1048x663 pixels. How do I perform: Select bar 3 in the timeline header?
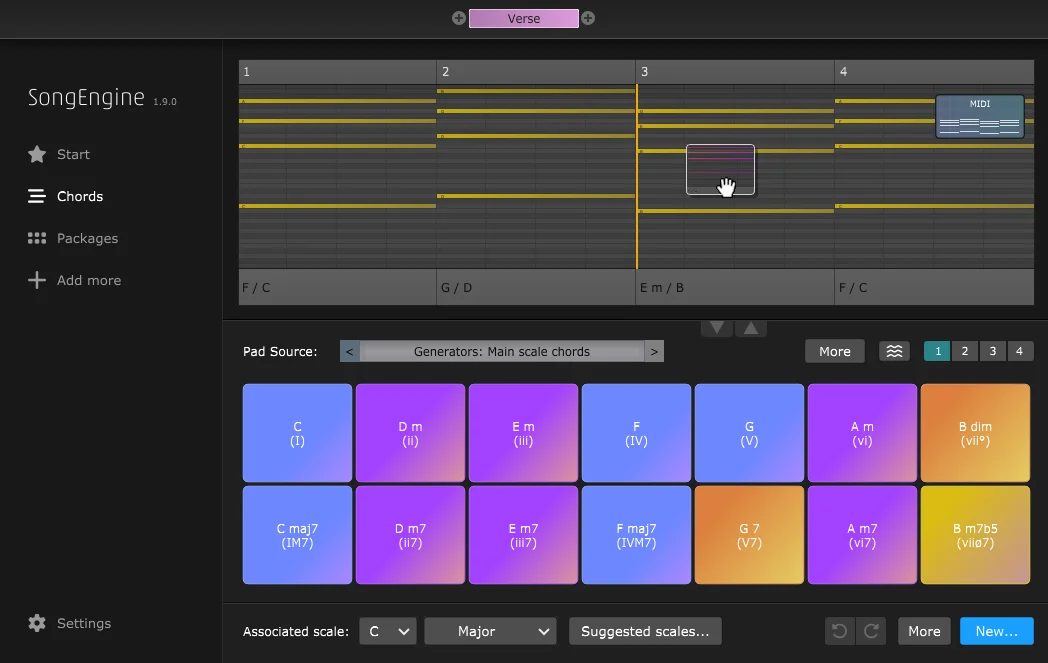pyautogui.click(x=735, y=72)
